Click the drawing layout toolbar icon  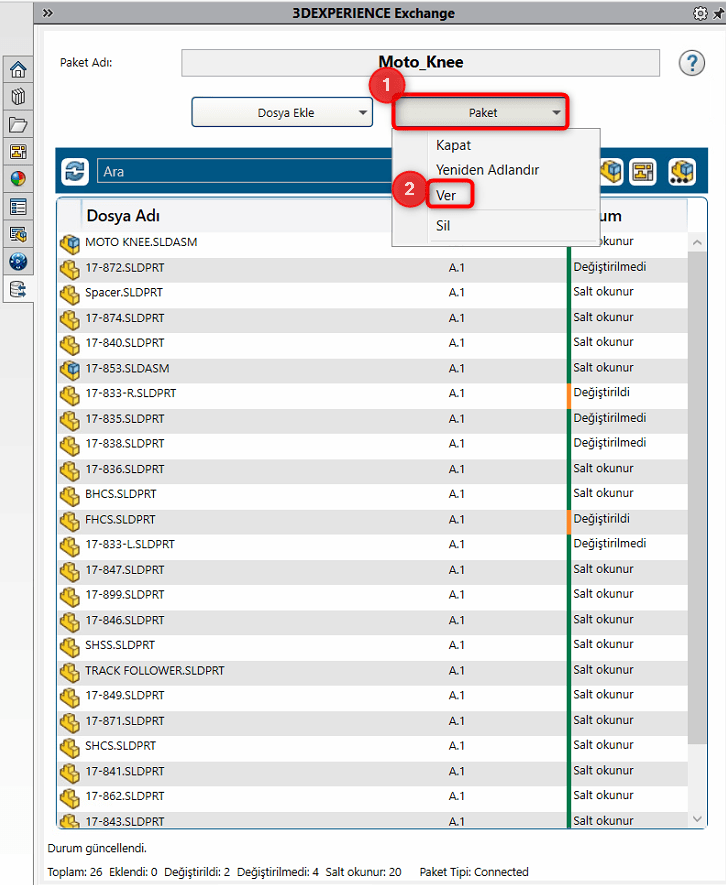pos(643,172)
